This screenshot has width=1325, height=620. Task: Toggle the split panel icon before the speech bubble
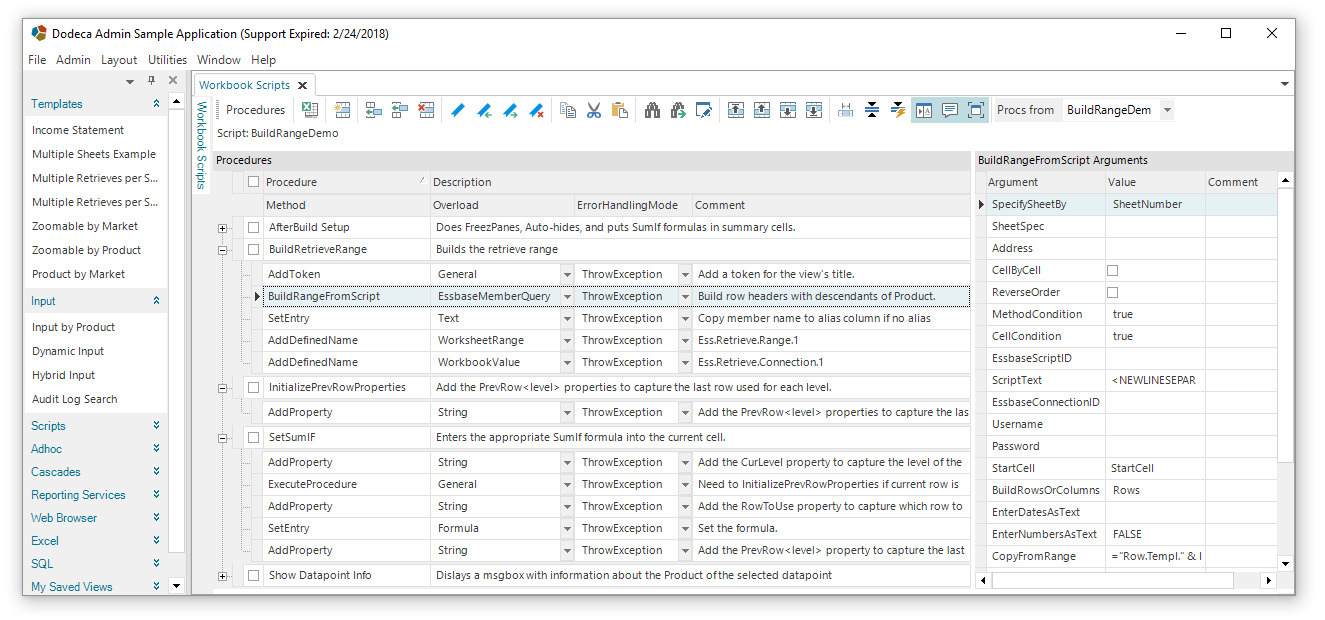tap(924, 110)
